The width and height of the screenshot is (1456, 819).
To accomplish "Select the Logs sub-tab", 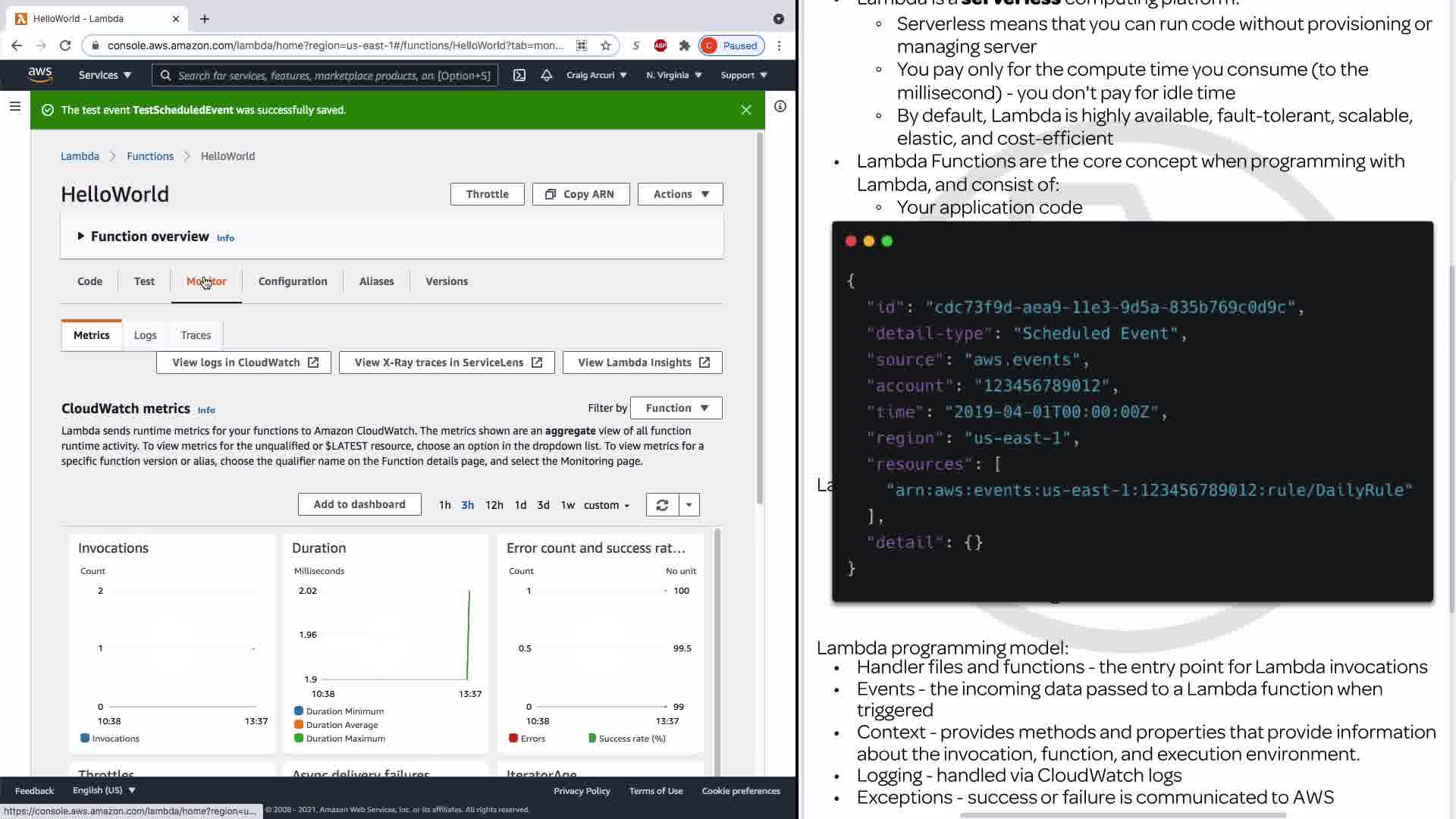I will pos(145,335).
